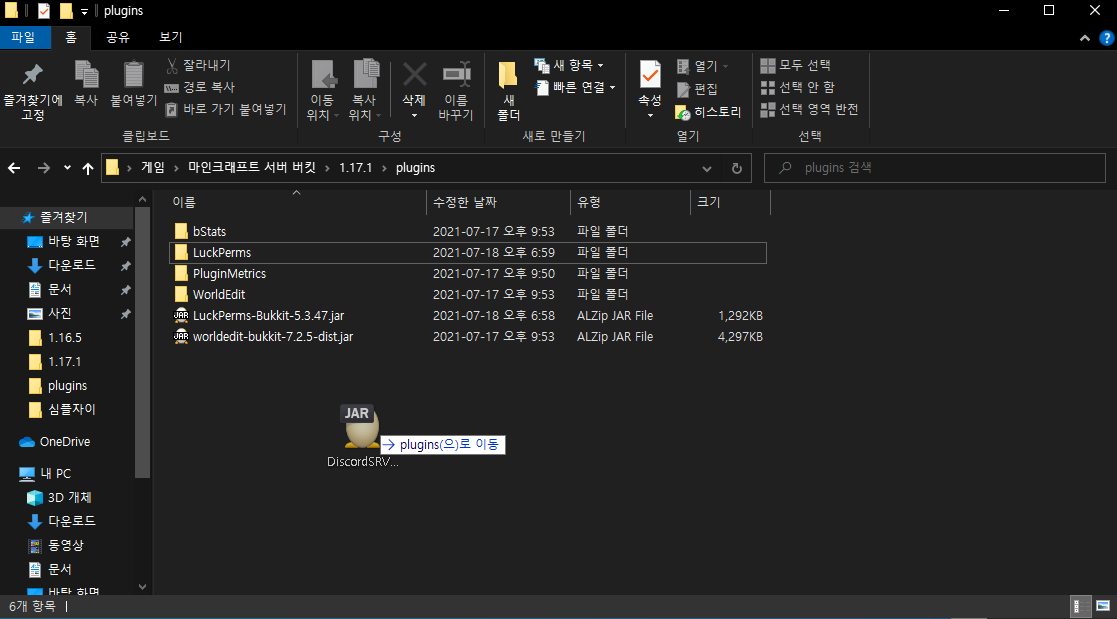Select the bStats folder
Screen dimensions: 1117x619
point(467,232)
